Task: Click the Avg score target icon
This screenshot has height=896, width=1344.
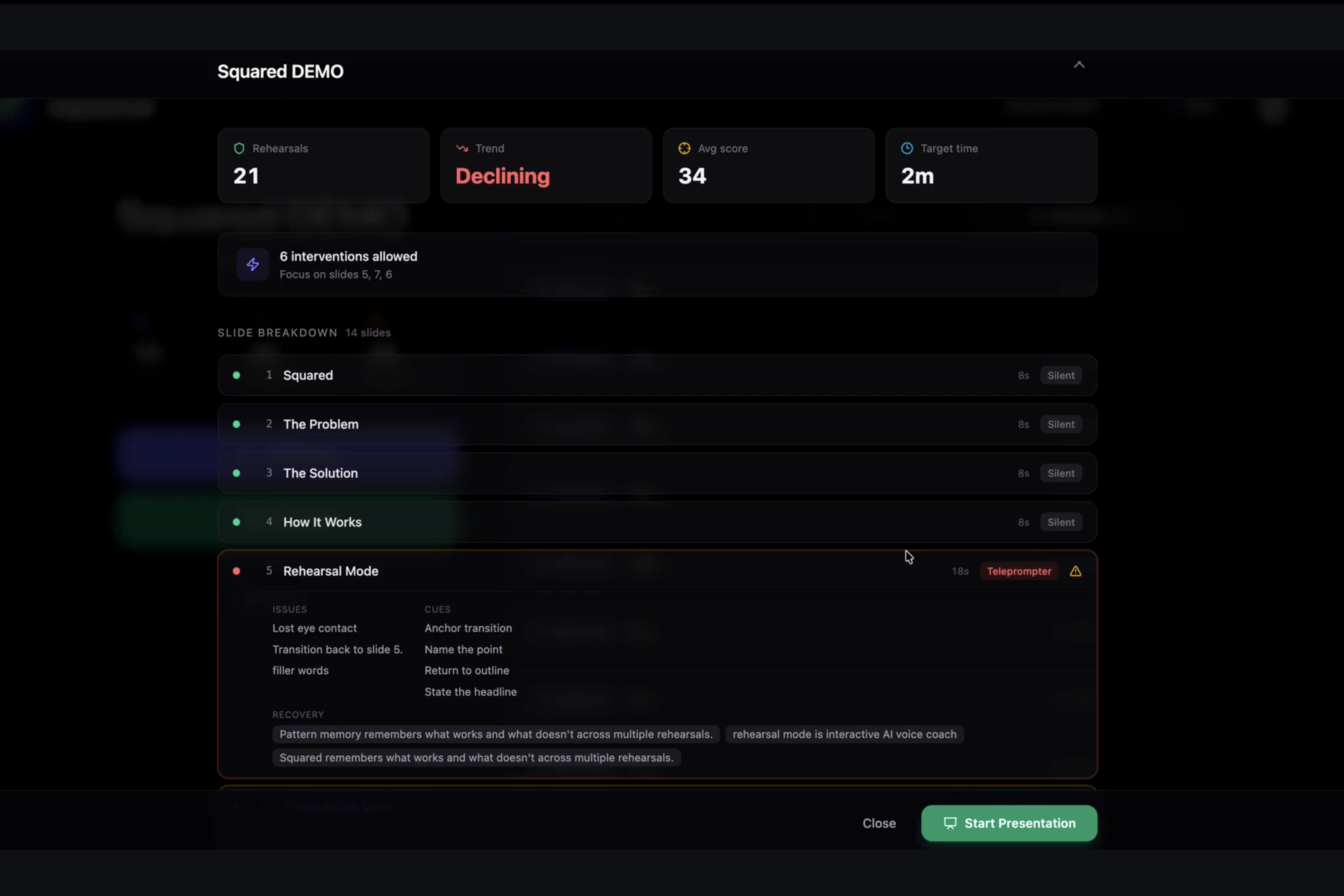Action: pyautogui.click(x=684, y=149)
